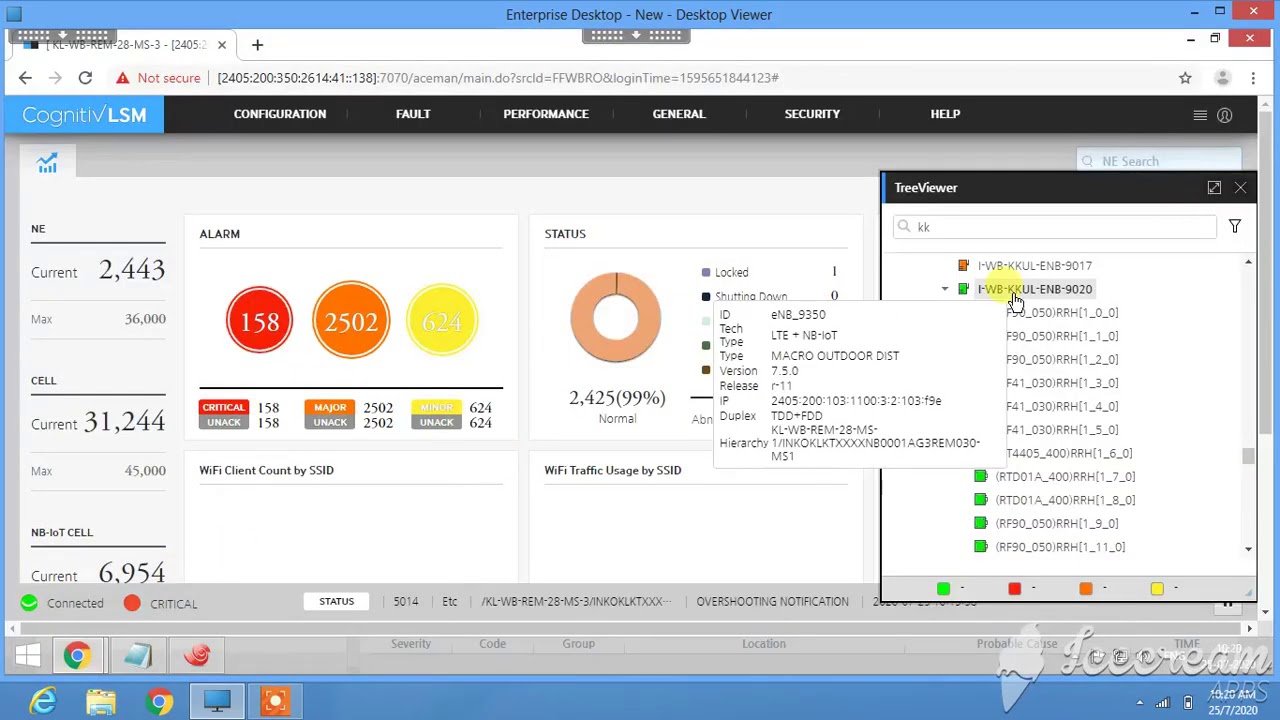Click the yellow legend swatch in TreeViewer footer
This screenshot has height=720, width=1280.
coord(1157,589)
